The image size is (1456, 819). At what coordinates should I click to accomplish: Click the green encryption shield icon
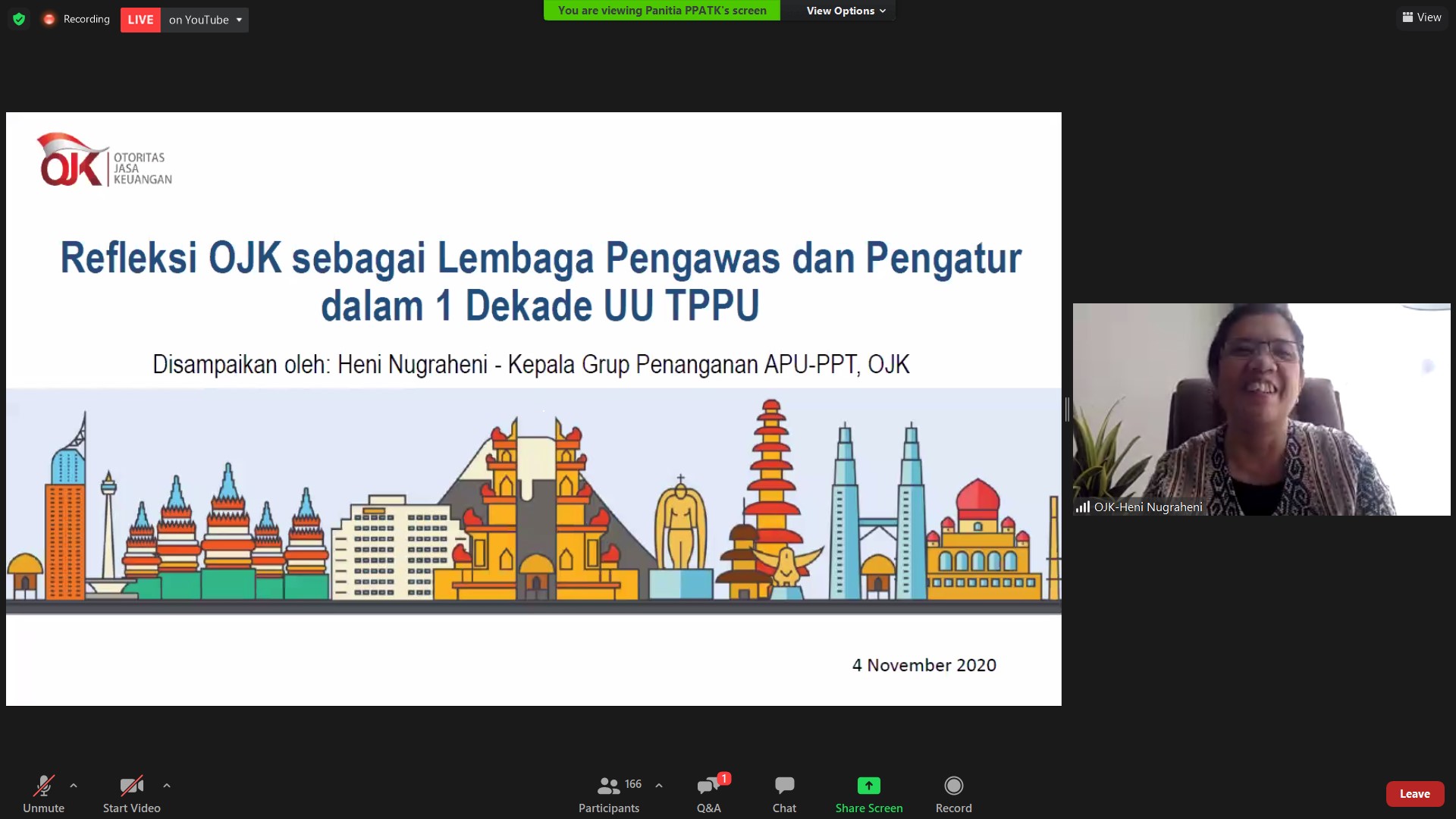(x=19, y=19)
